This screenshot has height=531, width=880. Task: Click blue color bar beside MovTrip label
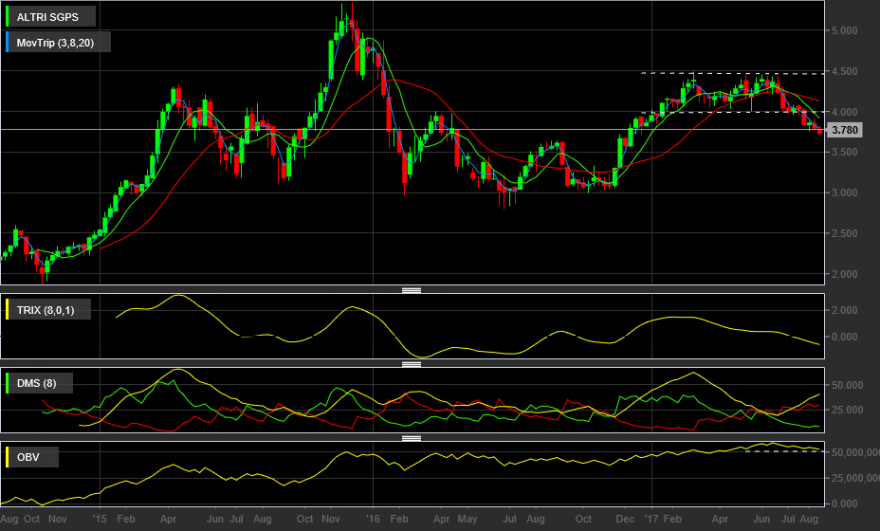tap(7, 43)
